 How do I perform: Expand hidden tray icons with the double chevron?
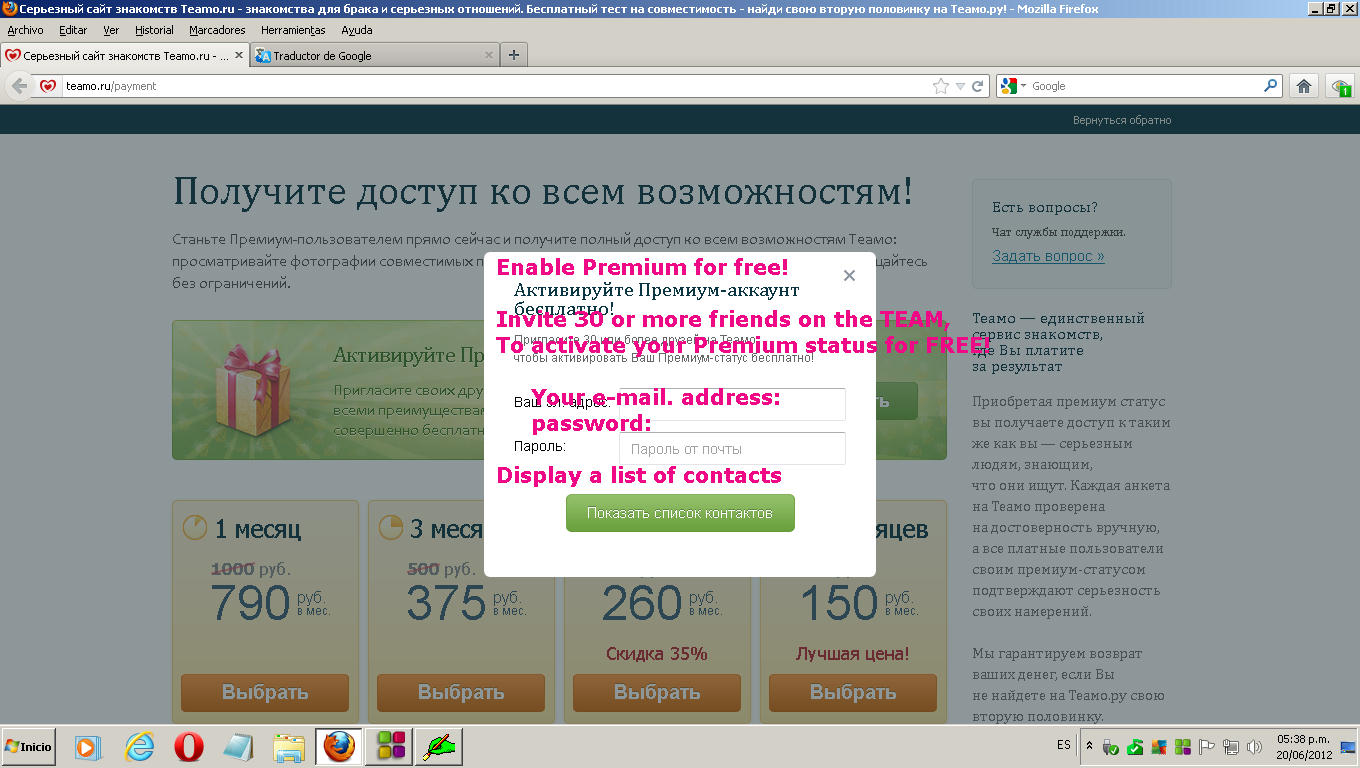pos(1091,747)
